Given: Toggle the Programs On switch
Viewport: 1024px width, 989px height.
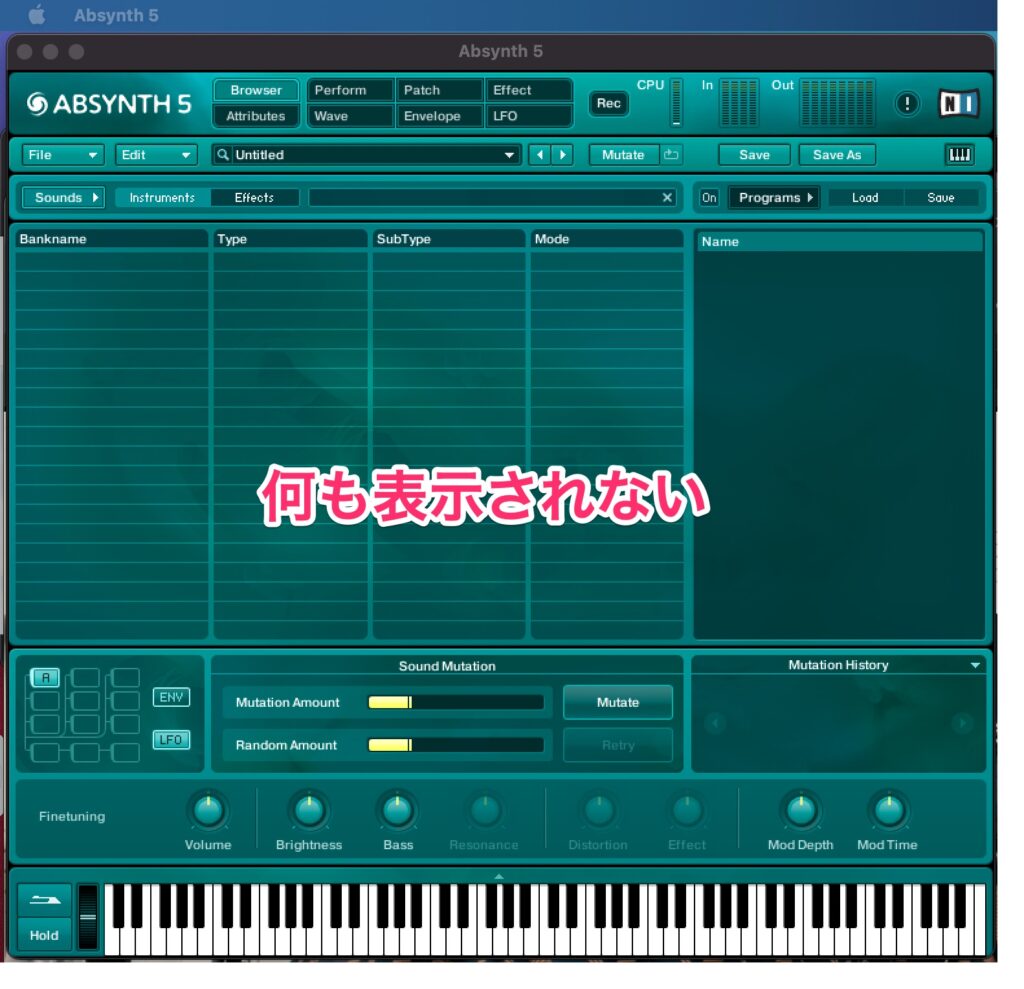Looking at the screenshot, I should (x=709, y=198).
